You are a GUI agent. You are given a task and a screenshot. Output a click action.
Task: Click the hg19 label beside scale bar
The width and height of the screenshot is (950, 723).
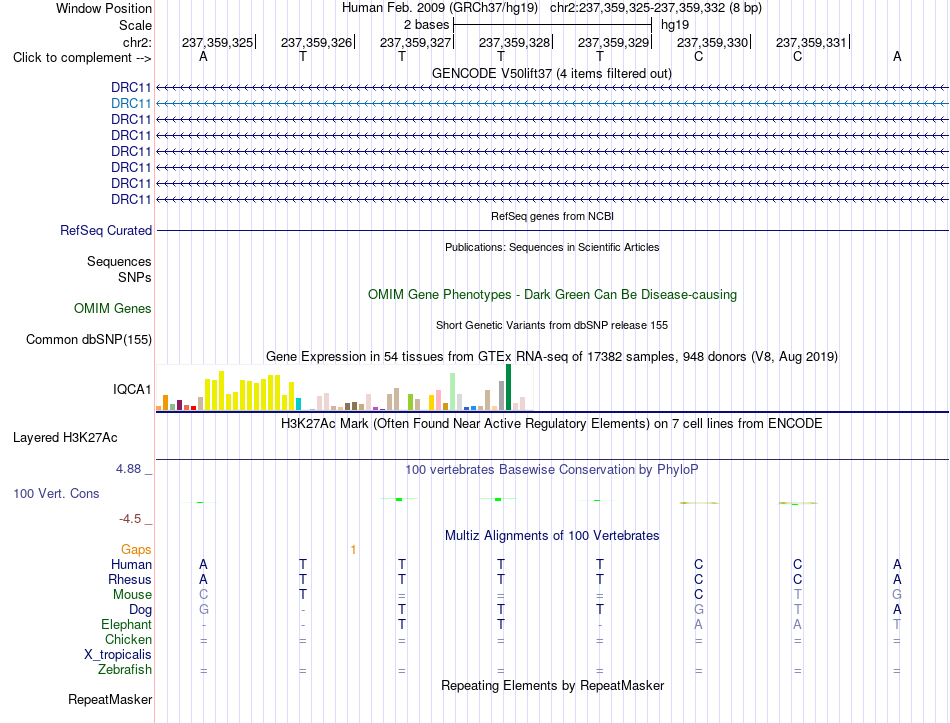coord(675,25)
